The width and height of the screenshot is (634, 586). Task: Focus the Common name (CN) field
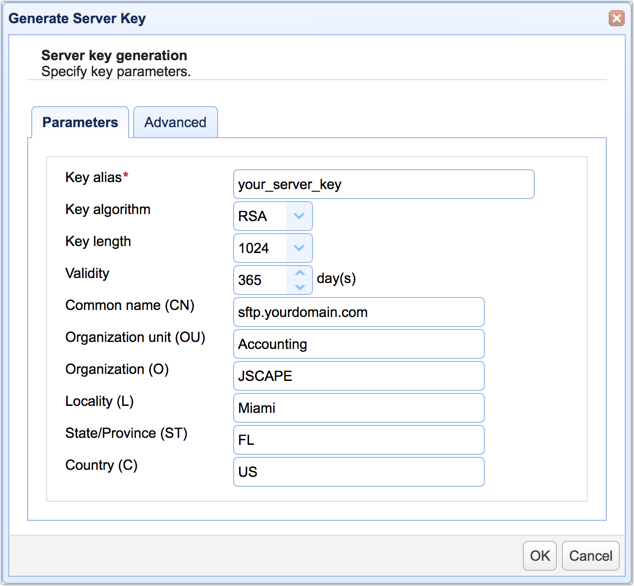(358, 312)
